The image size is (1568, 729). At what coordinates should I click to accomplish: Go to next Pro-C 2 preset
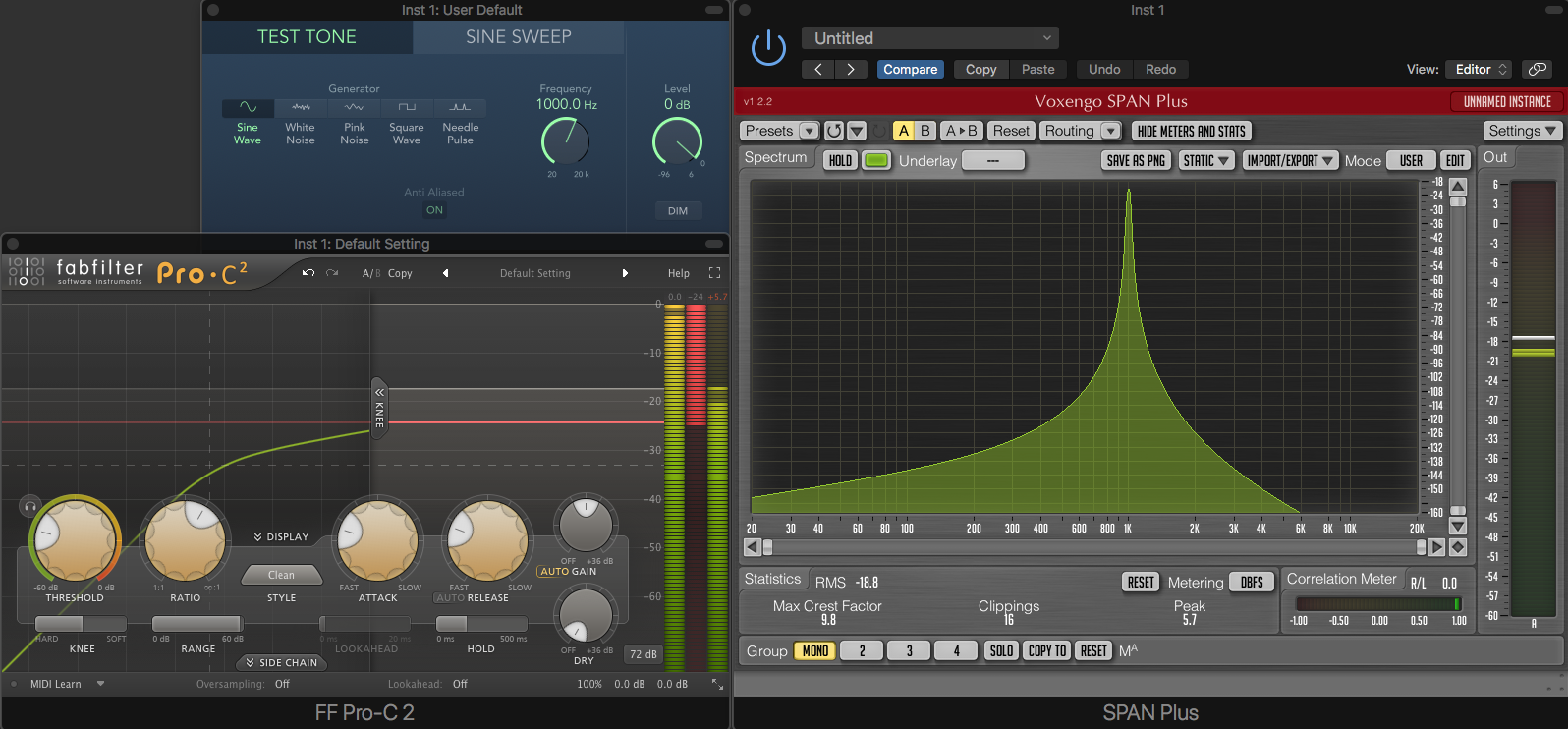[625, 273]
